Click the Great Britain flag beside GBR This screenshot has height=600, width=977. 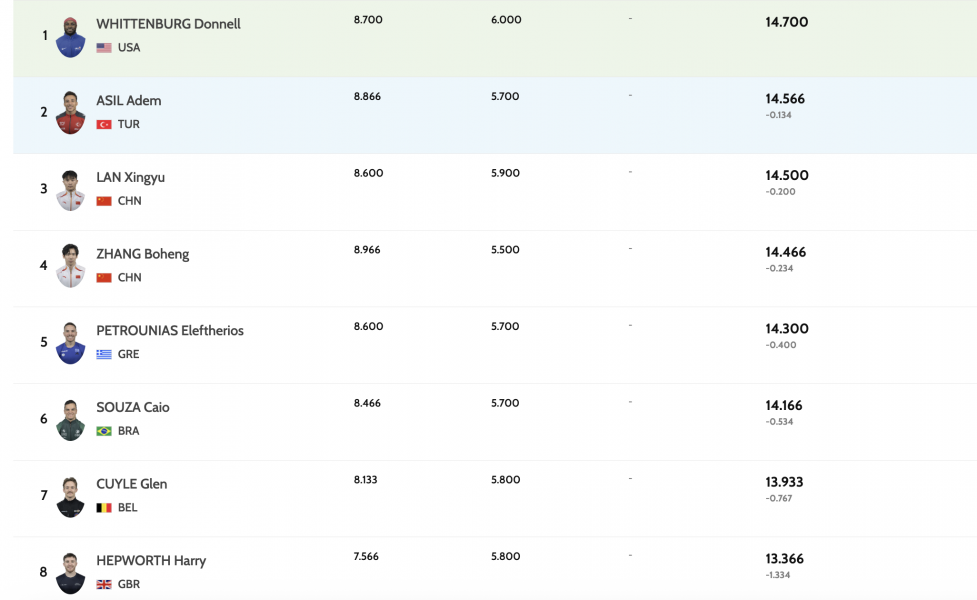pyautogui.click(x=104, y=585)
